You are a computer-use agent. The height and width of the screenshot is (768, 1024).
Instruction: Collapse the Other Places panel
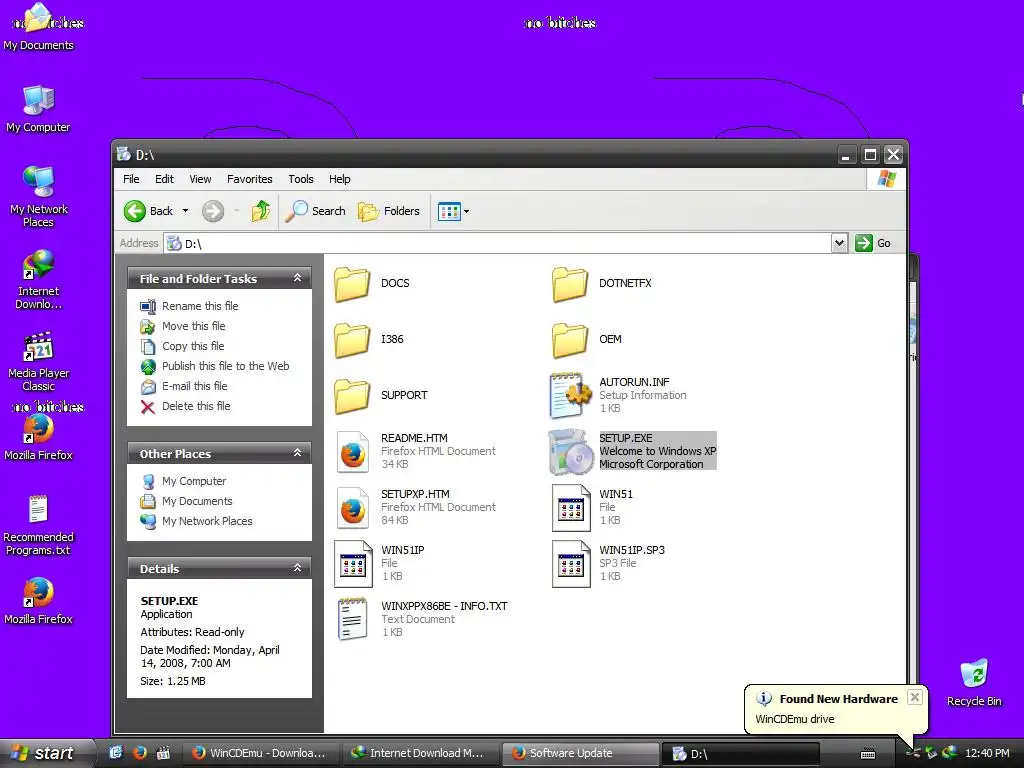(297, 453)
